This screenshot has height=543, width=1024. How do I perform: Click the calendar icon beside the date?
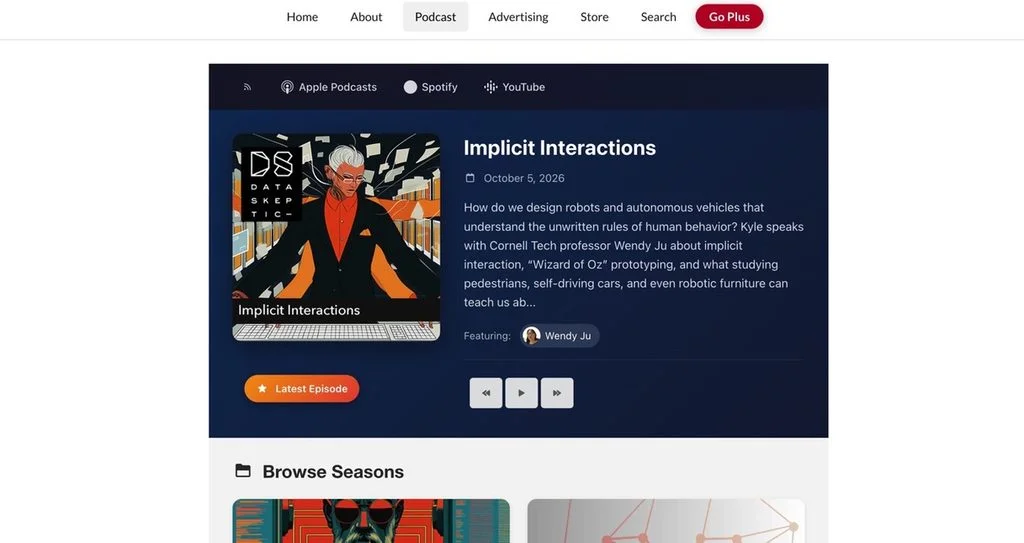point(470,178)
